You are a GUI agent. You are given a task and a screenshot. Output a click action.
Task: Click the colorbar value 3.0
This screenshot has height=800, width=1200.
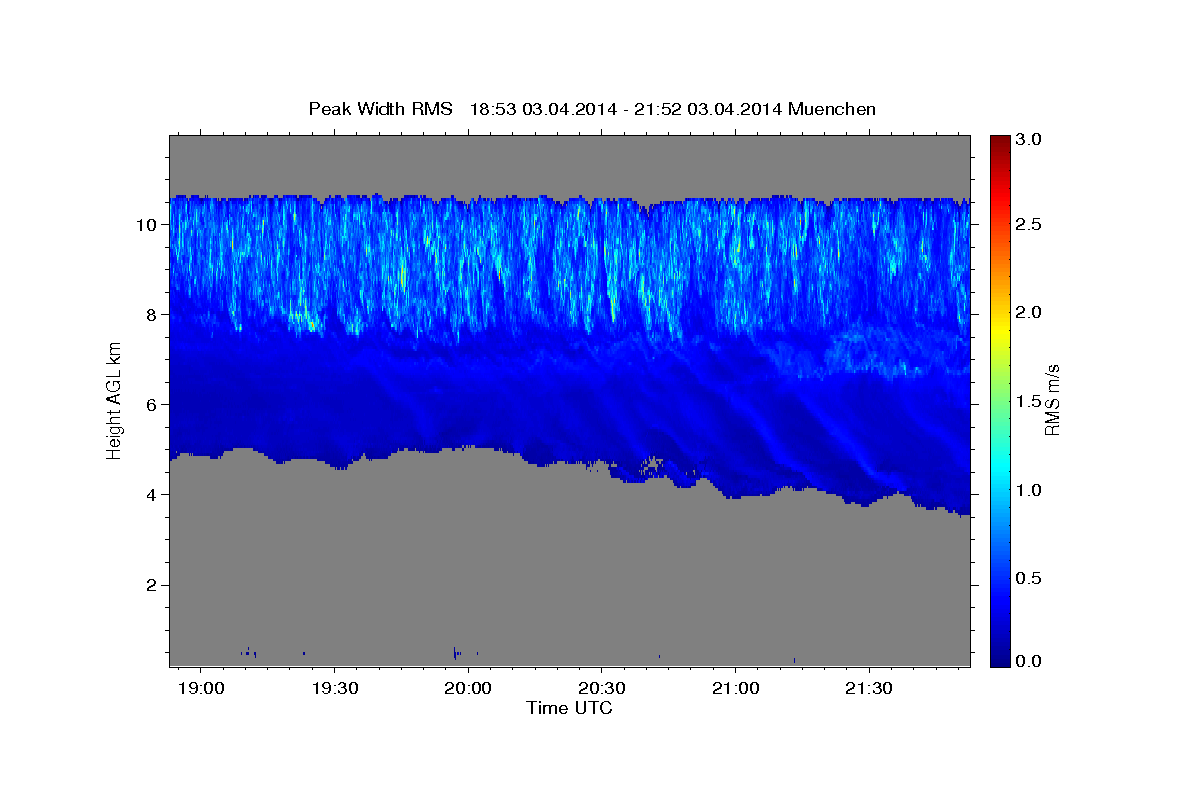1028,140
